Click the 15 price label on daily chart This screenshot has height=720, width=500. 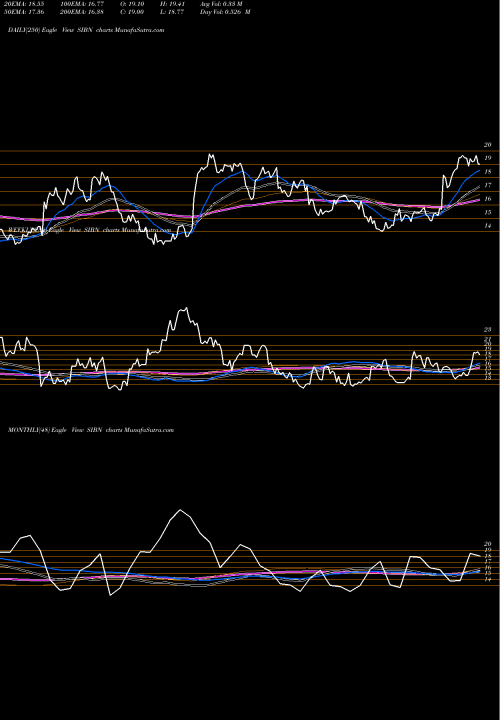click(488, 212)
